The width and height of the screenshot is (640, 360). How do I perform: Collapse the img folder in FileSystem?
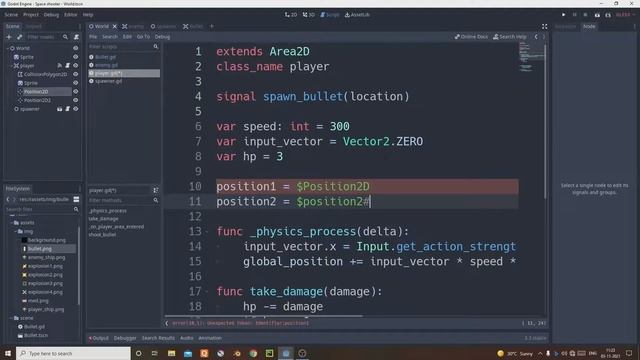[x=16, y=231]
